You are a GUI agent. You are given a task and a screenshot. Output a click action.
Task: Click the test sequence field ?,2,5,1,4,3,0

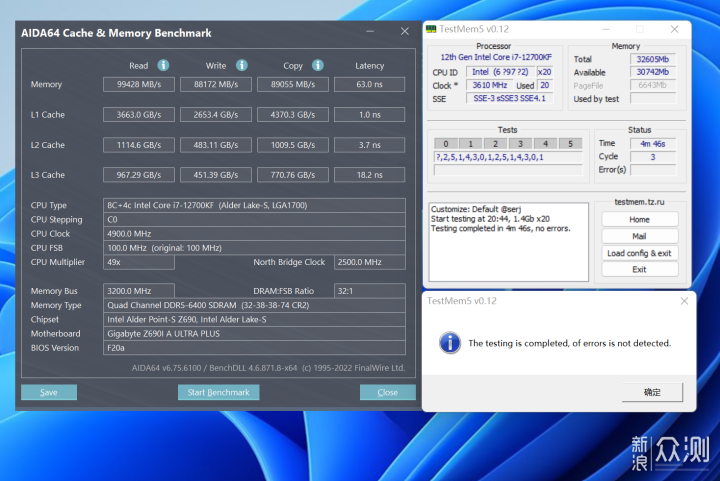(x=508, y=157)
